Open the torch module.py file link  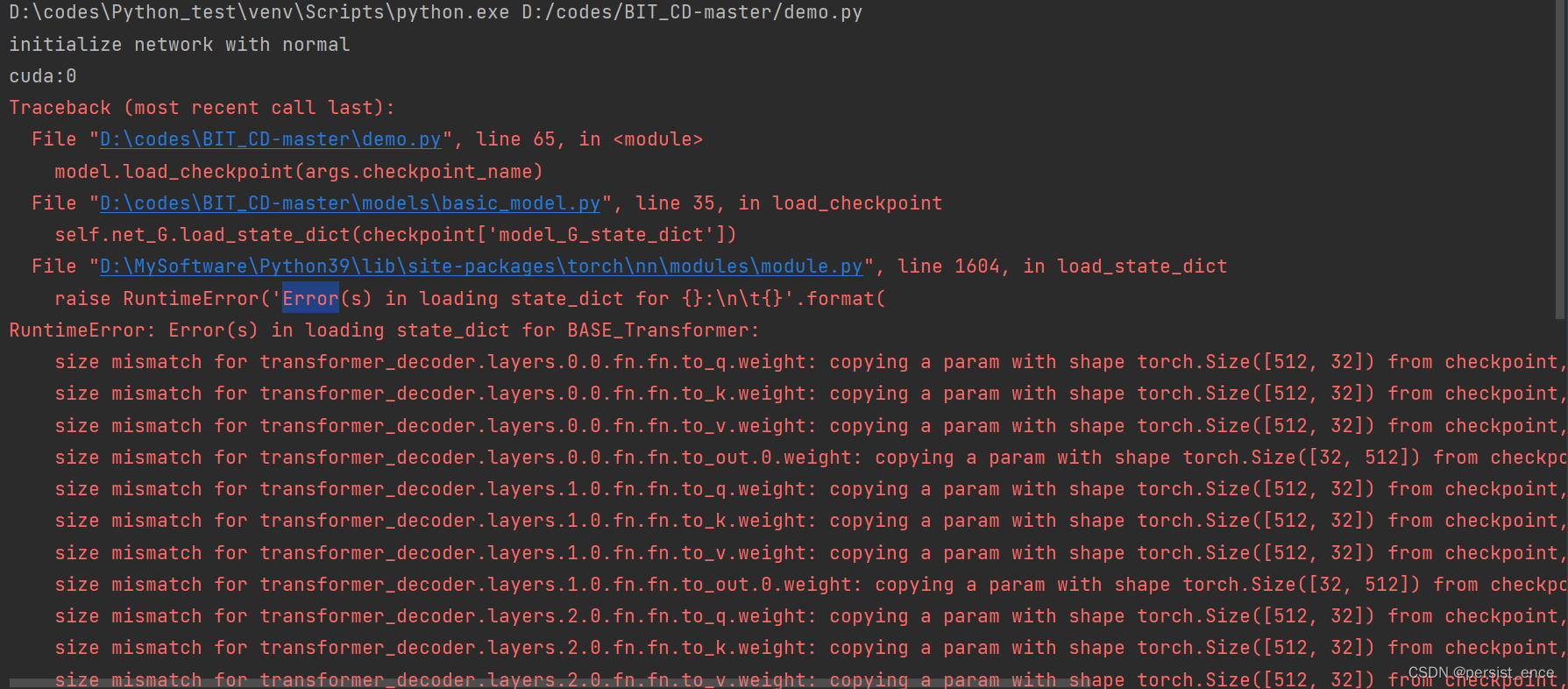pos(481,266)
